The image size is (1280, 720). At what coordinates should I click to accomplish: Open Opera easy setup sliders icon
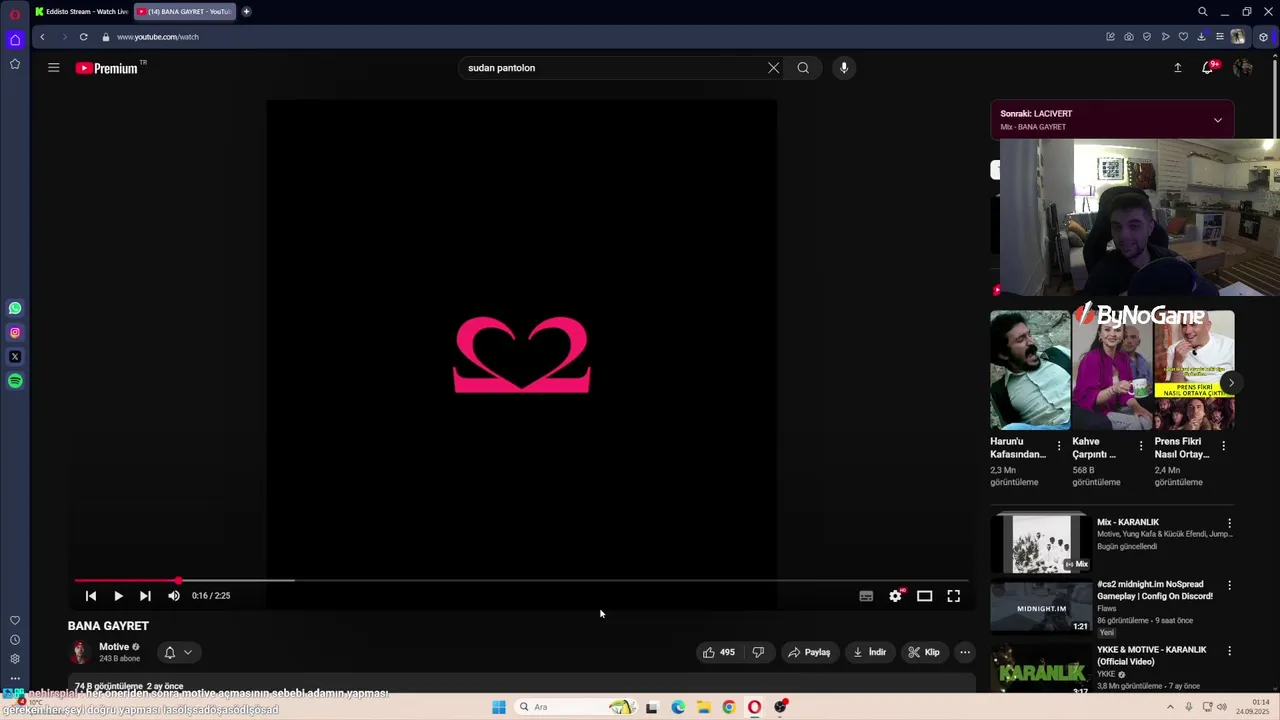tap(1219, 37)
